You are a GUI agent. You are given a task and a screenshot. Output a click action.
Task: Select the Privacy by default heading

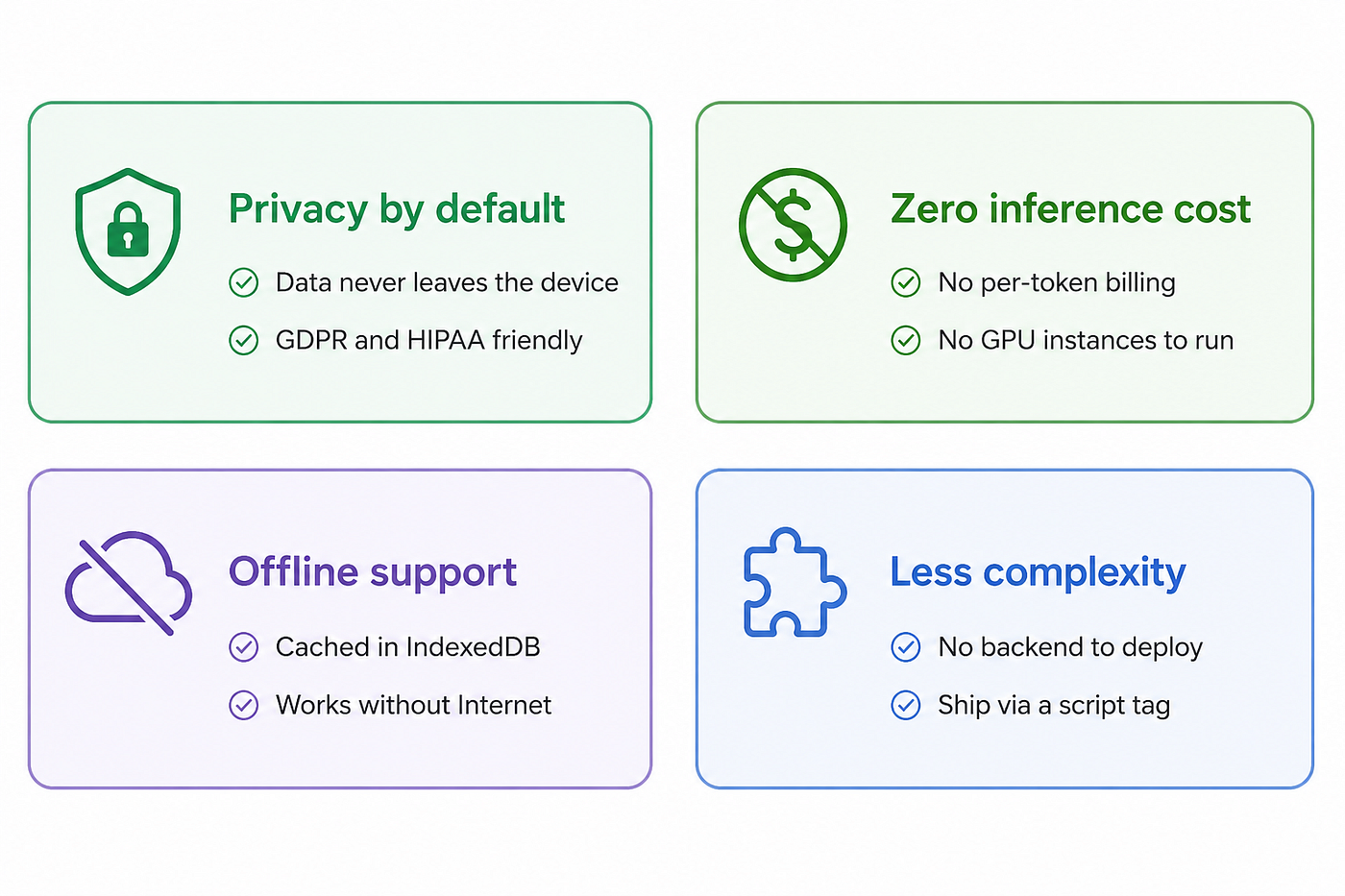tap(397, 209)
